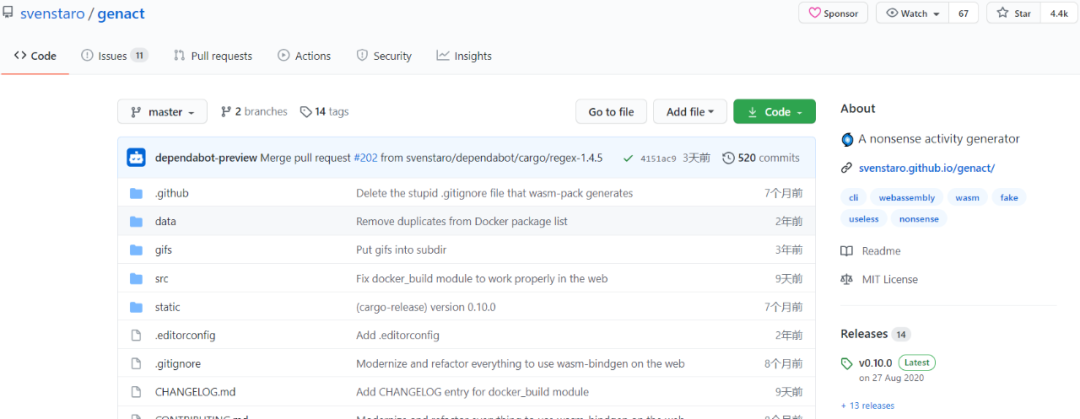Open the data folder
This screenshot has width=1080, height=419.
(x=165, y=222)
